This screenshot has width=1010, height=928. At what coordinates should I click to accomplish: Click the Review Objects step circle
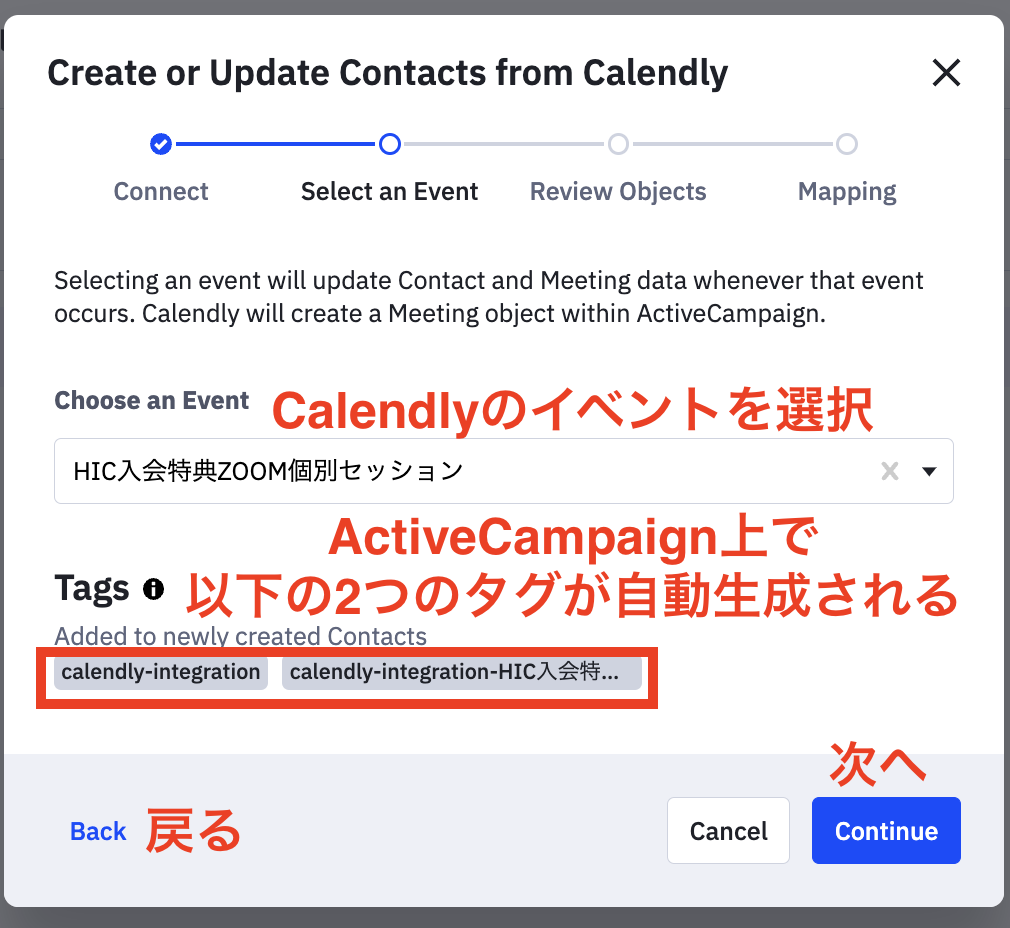coord(618,144)
